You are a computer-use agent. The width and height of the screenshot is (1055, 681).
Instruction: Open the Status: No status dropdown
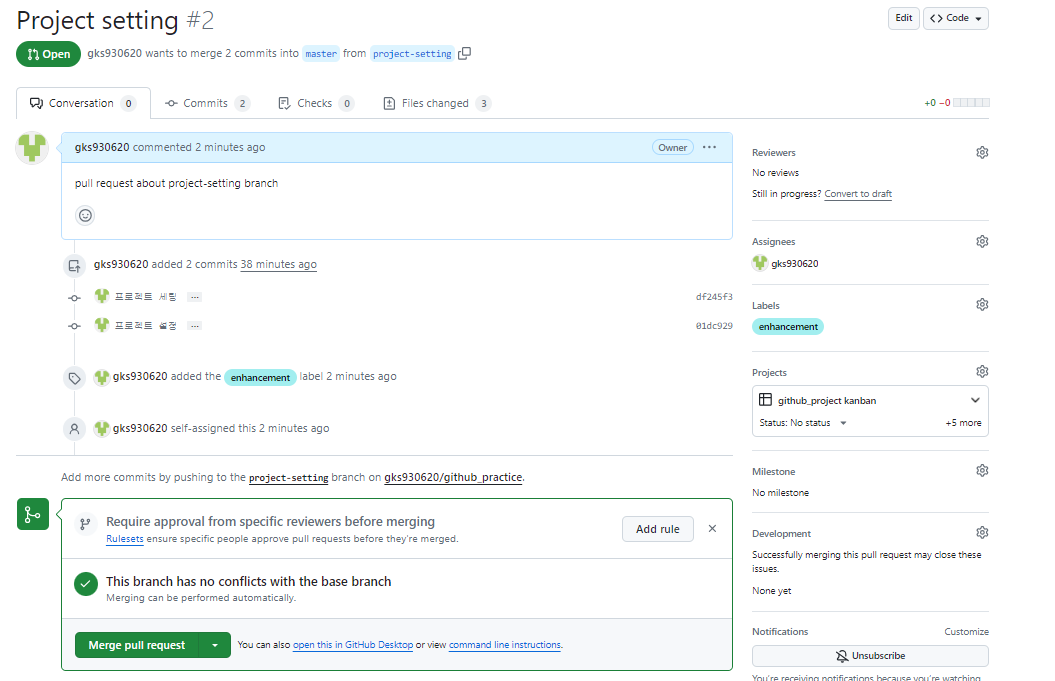pos(803,423)
